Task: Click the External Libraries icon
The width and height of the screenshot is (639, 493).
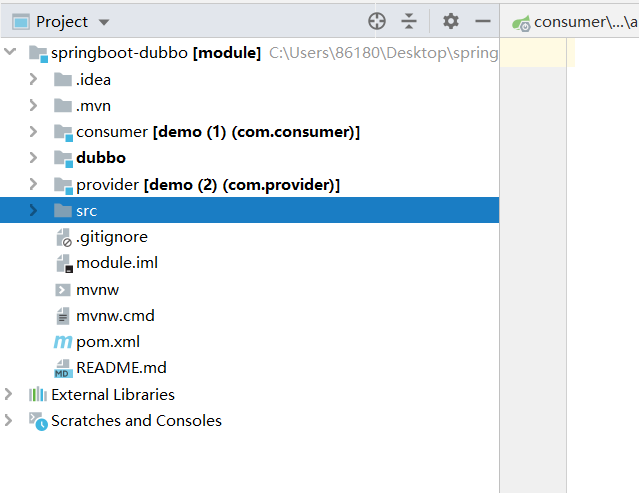Action: [38, 394]
